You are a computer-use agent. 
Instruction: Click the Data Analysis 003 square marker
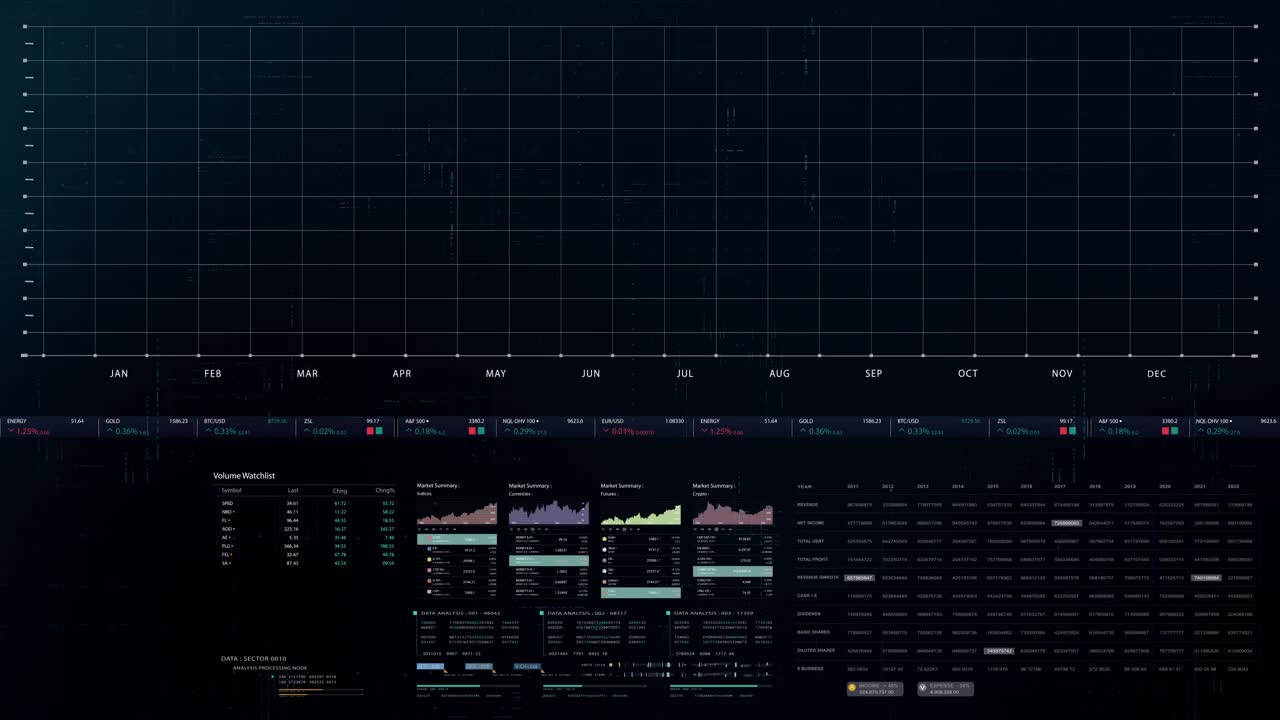(x=668, y=613)
